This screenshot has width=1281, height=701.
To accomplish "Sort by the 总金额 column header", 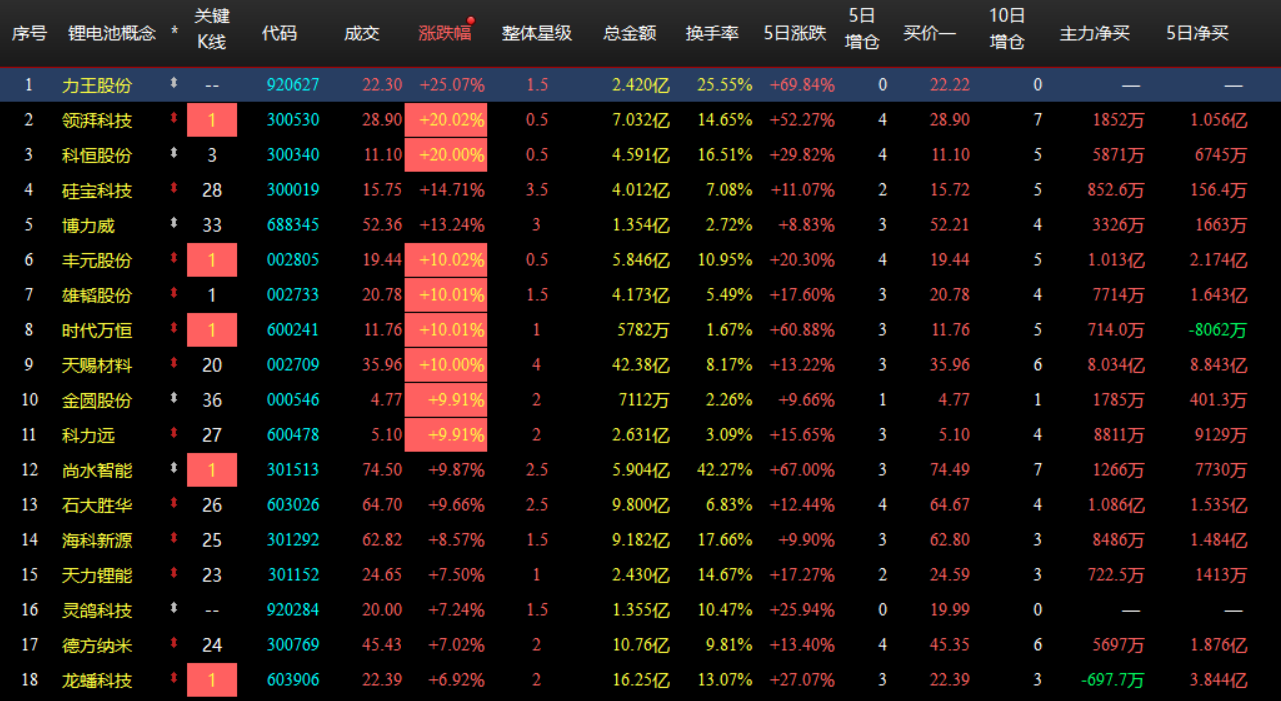I will pyautogui.click(x=630, y=33).
